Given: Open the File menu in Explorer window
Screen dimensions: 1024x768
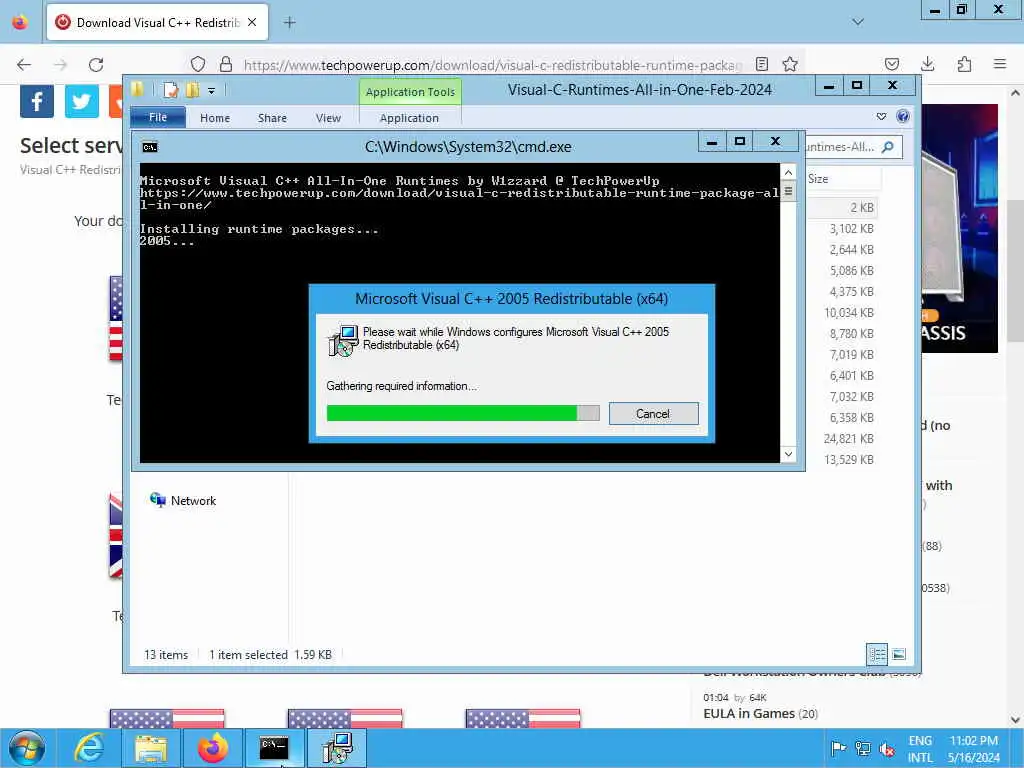Looking at the screenshot, I should 158,118.
